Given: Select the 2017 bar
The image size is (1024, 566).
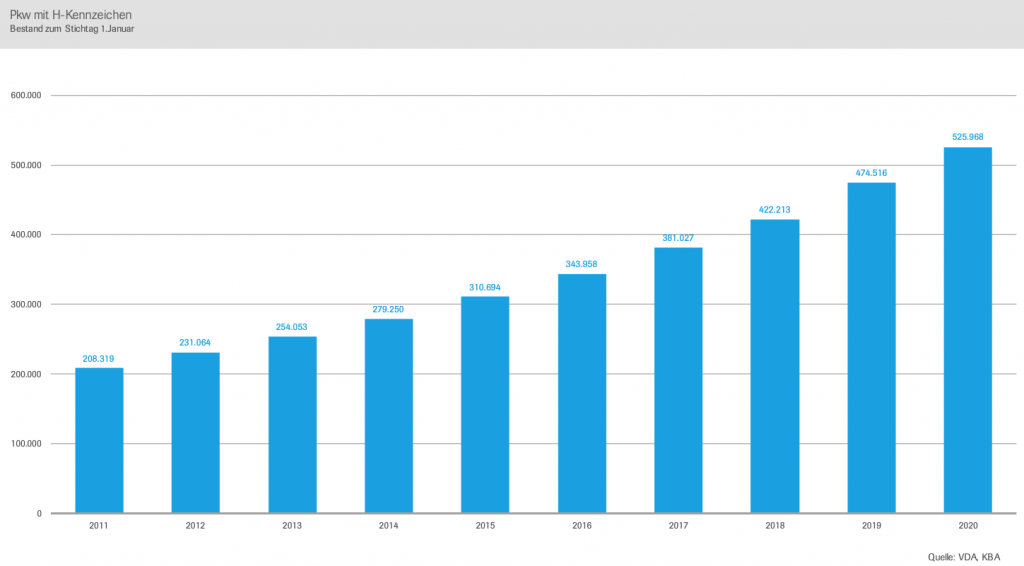Looking at the screenshot, I should point(679,381).
